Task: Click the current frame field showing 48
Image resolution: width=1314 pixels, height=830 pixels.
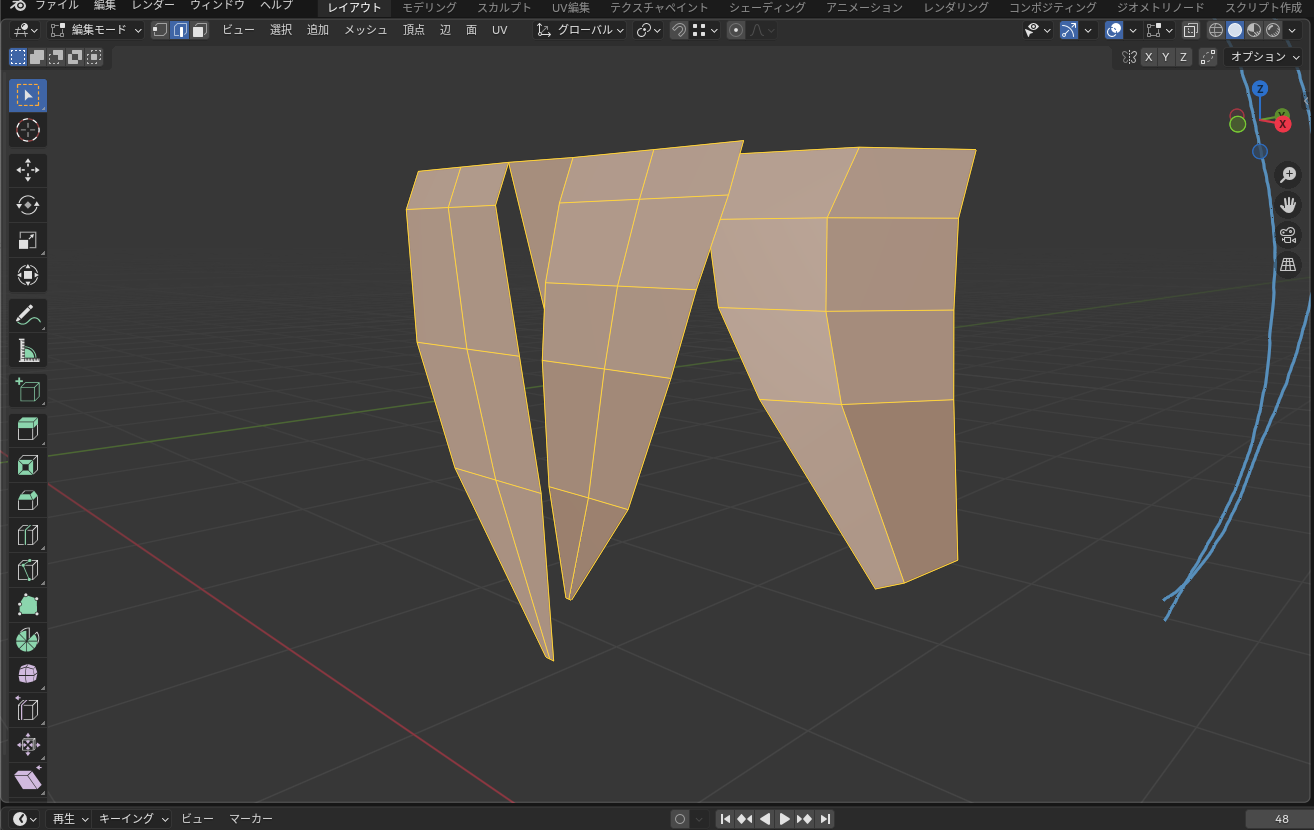Action: 1280,819
